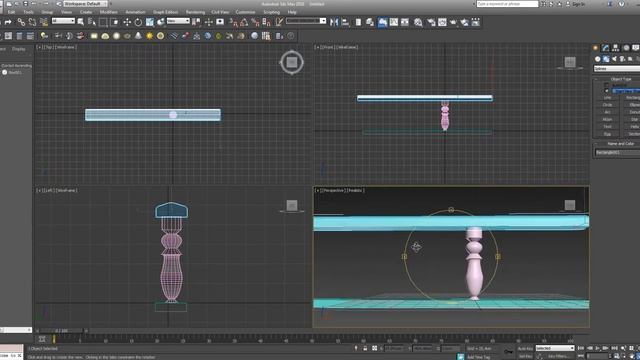Open the Tools menu
The height and width of the screenshot is (360, 640).
coord(28,12)
